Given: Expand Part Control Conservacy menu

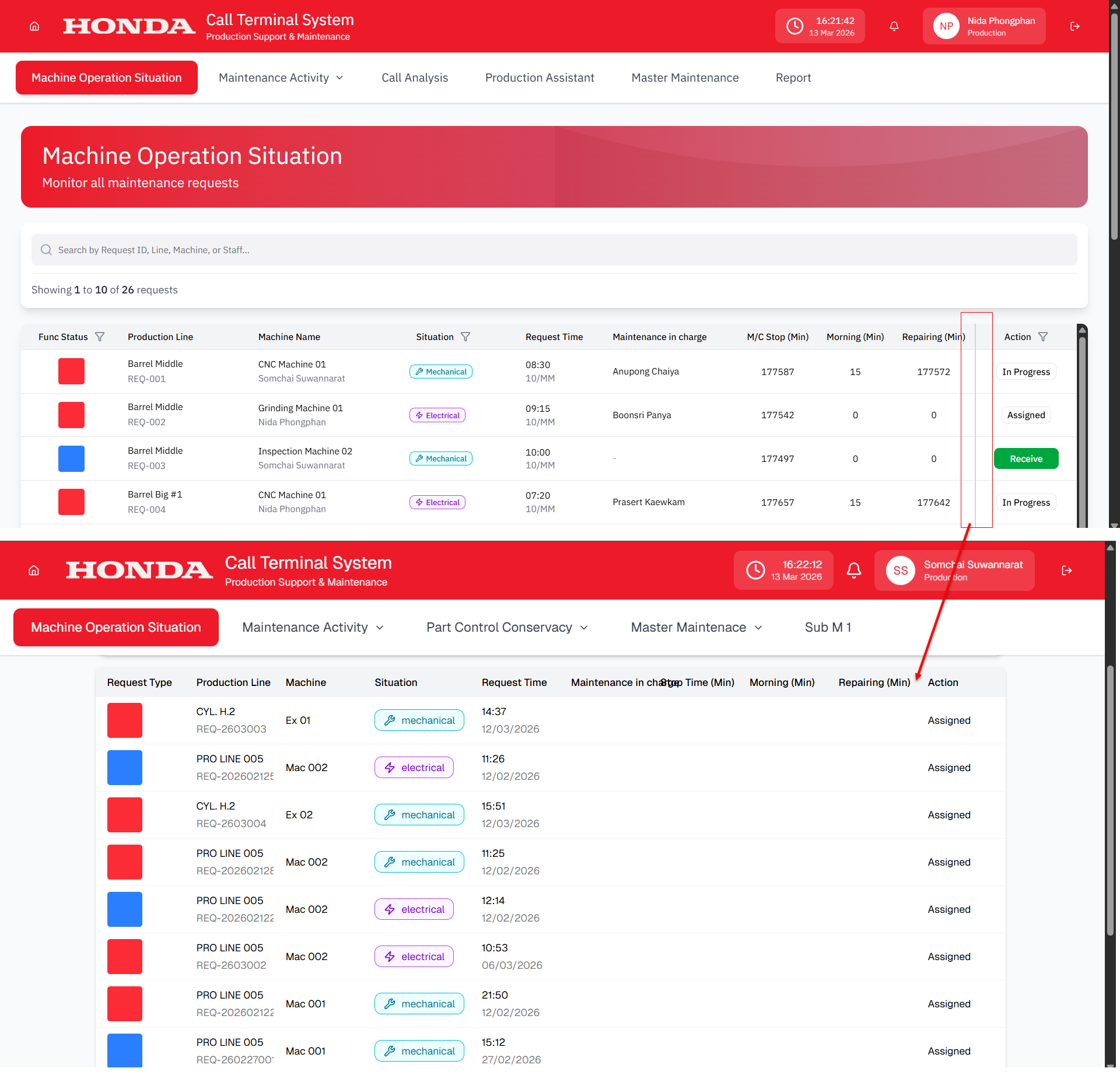Looking at the screenshot, I should click(506, 627).
